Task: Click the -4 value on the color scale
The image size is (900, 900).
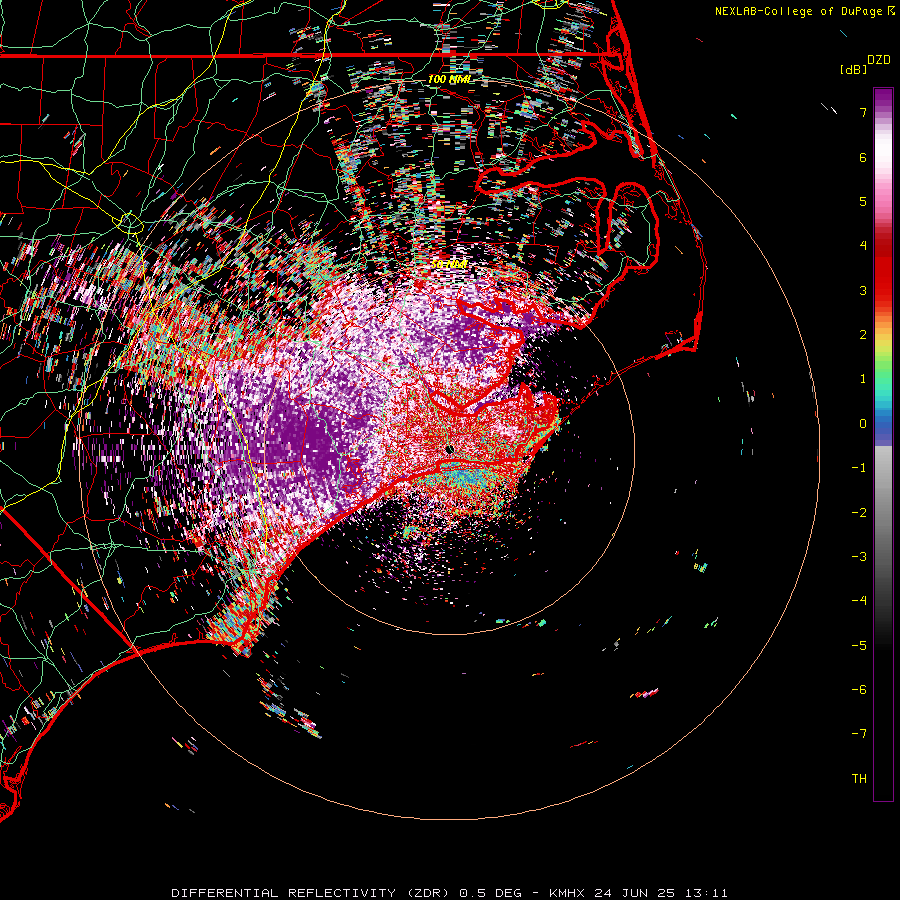Action: click(859, 601)
